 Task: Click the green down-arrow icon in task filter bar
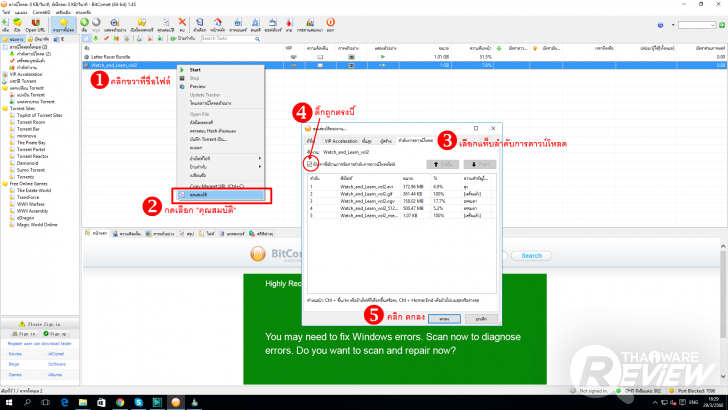coord(96,39)
